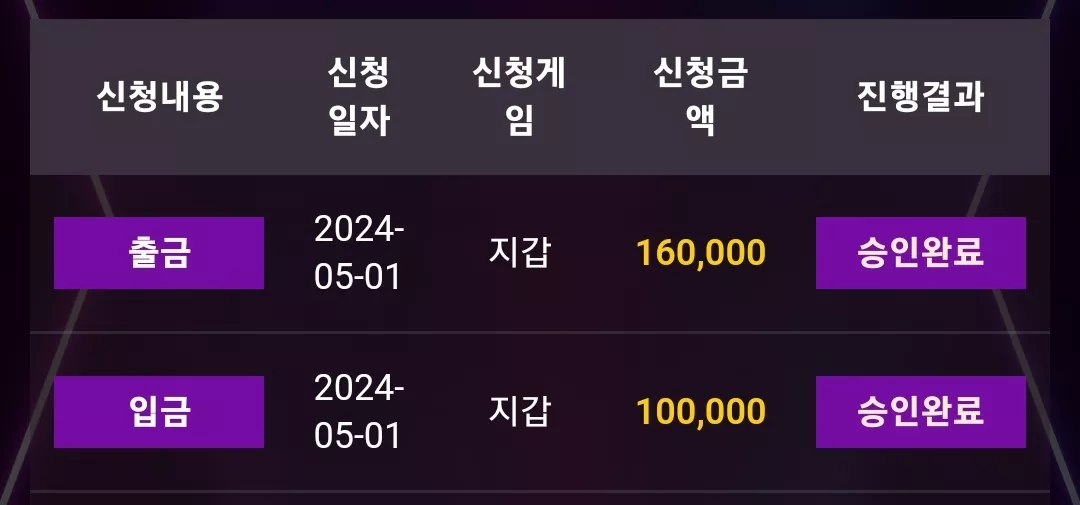Image resolution: width=1080 pixels, height=505 pixels.
Task: Click the 신청내용 column header
Action: (x=159, y=96)
